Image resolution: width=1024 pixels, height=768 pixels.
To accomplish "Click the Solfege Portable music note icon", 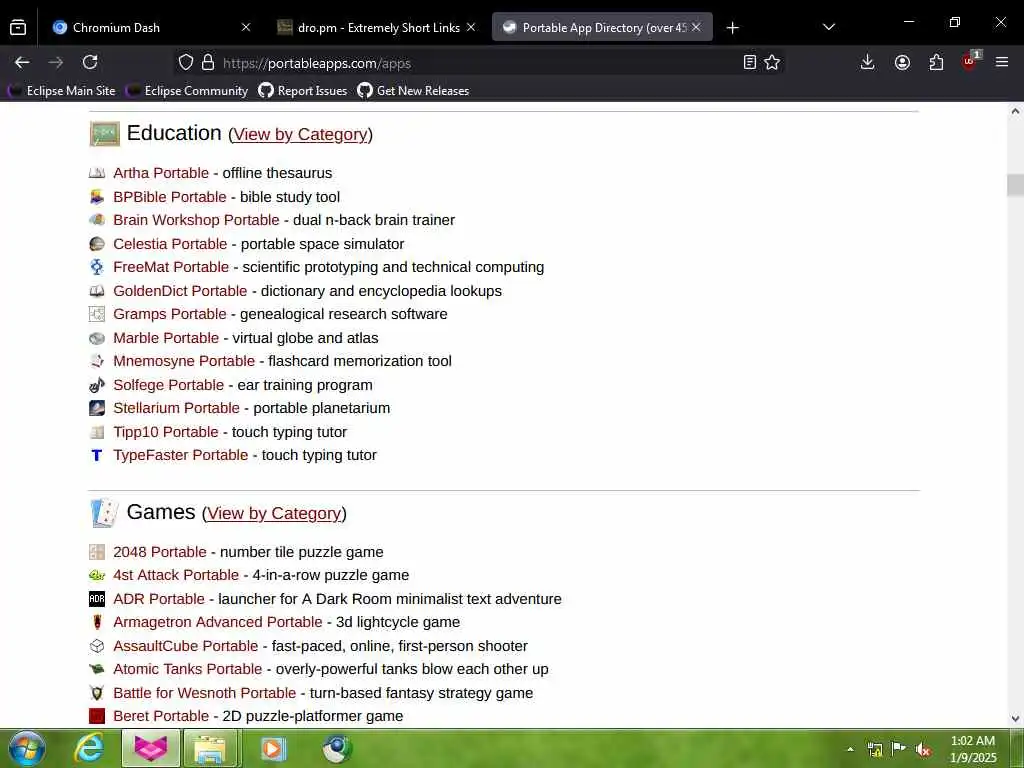I will tap(97, 385).
